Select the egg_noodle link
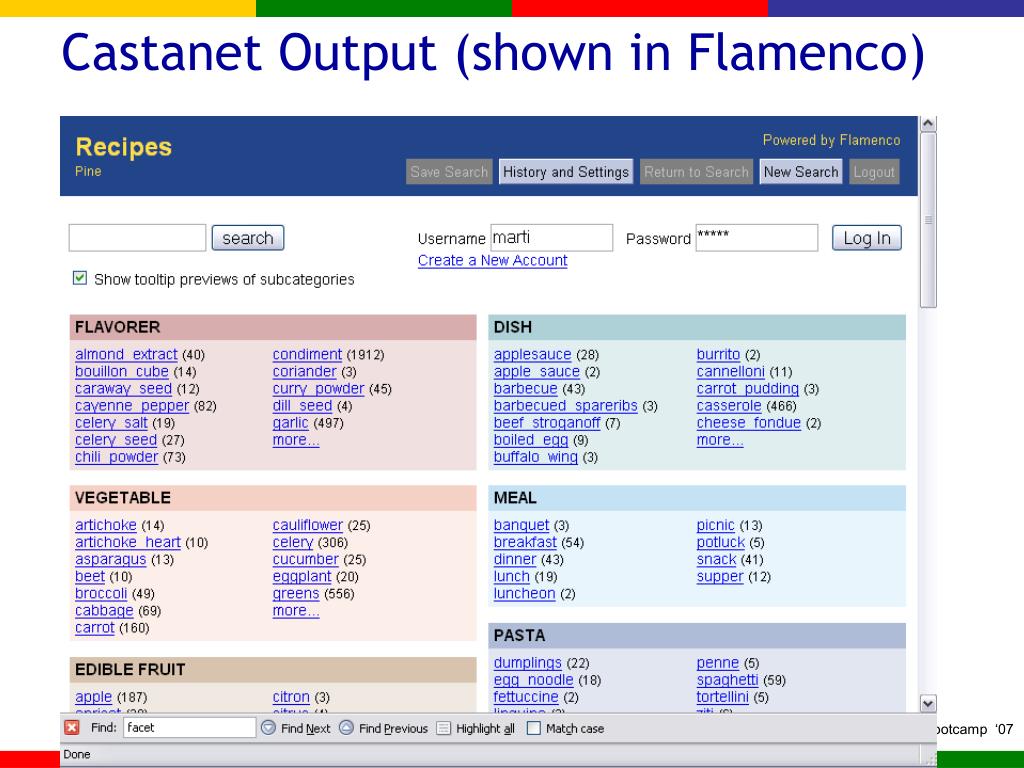This screenshot has width=1024, height=768. 534,680
